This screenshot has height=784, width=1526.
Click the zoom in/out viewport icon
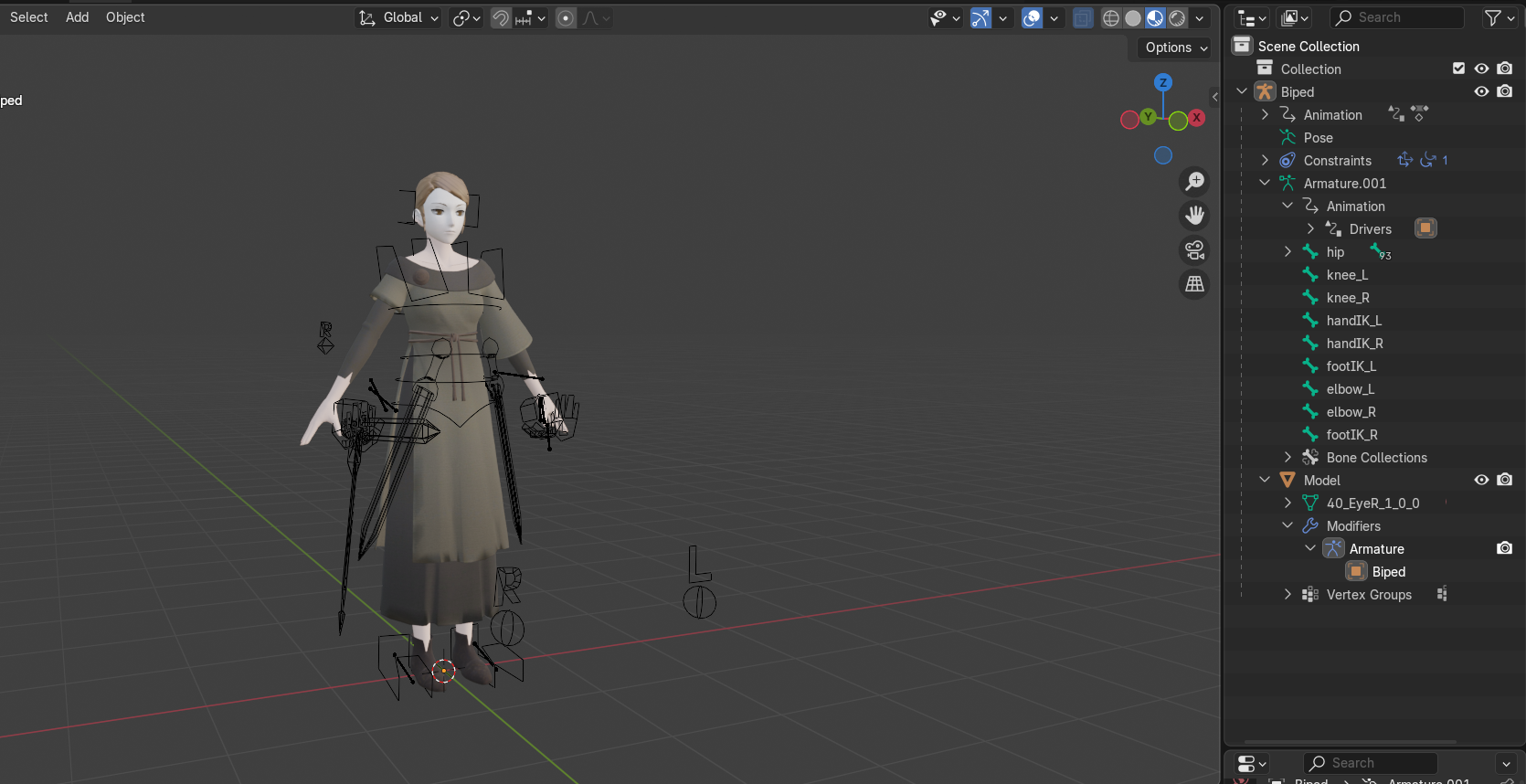1194,182
